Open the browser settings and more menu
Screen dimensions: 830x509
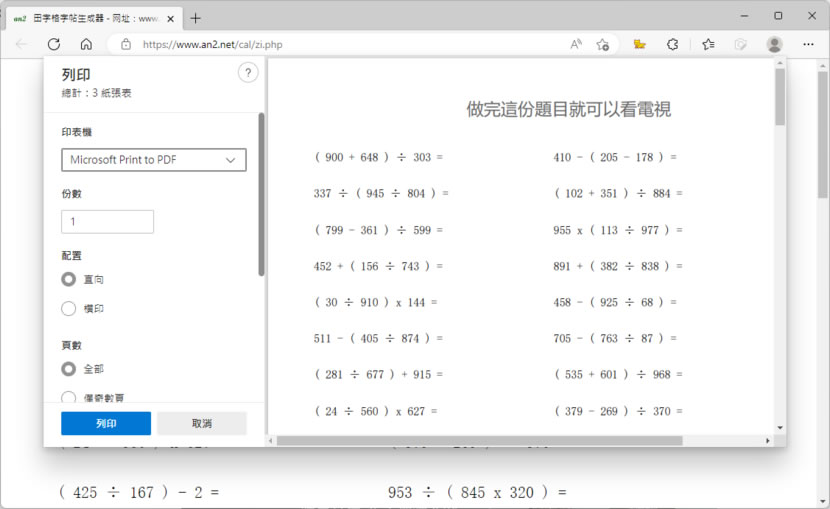tap(808, 44)
